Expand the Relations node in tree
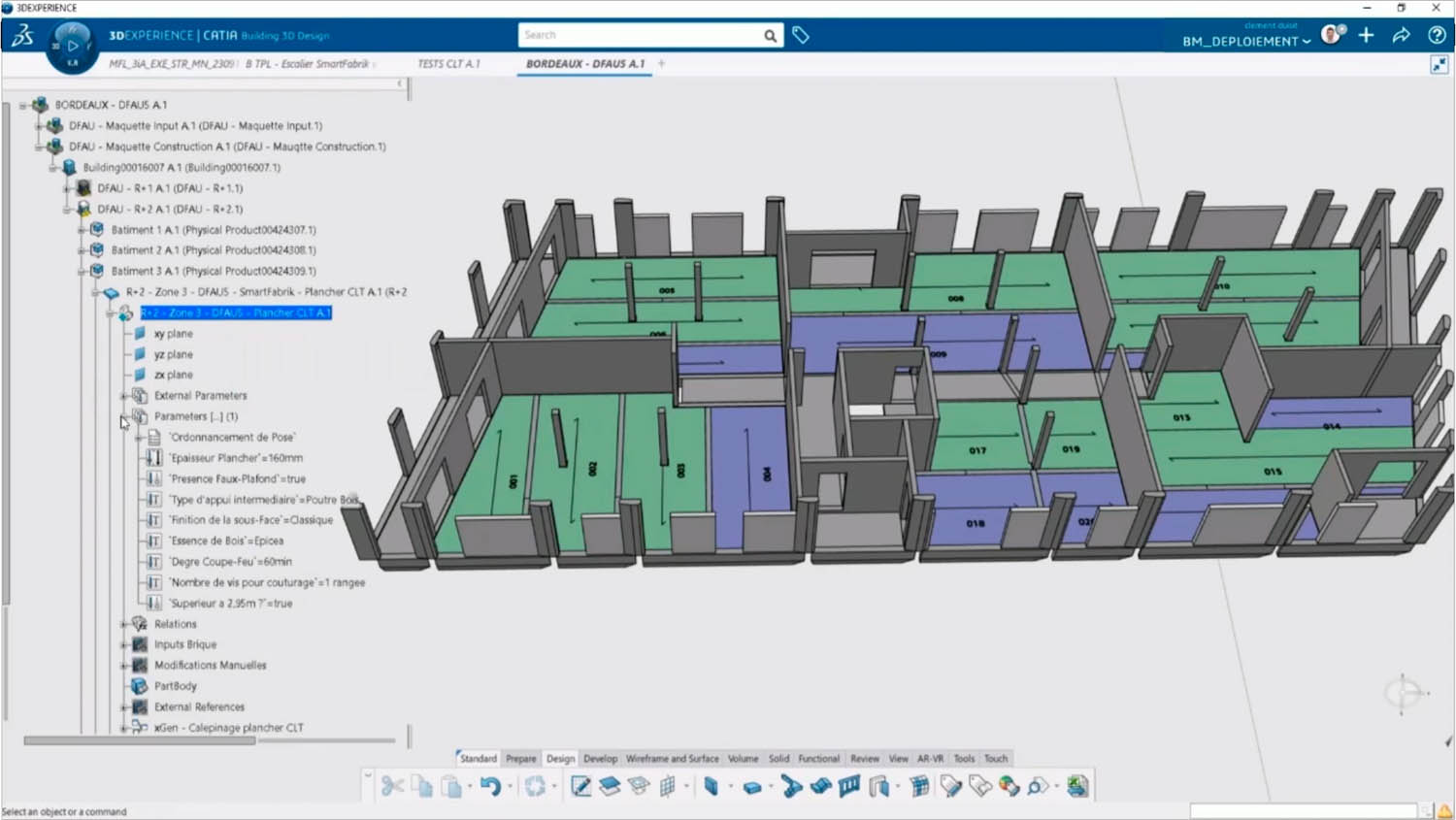Viewport: 1456px width, 820px height. [x=124, y=625]
